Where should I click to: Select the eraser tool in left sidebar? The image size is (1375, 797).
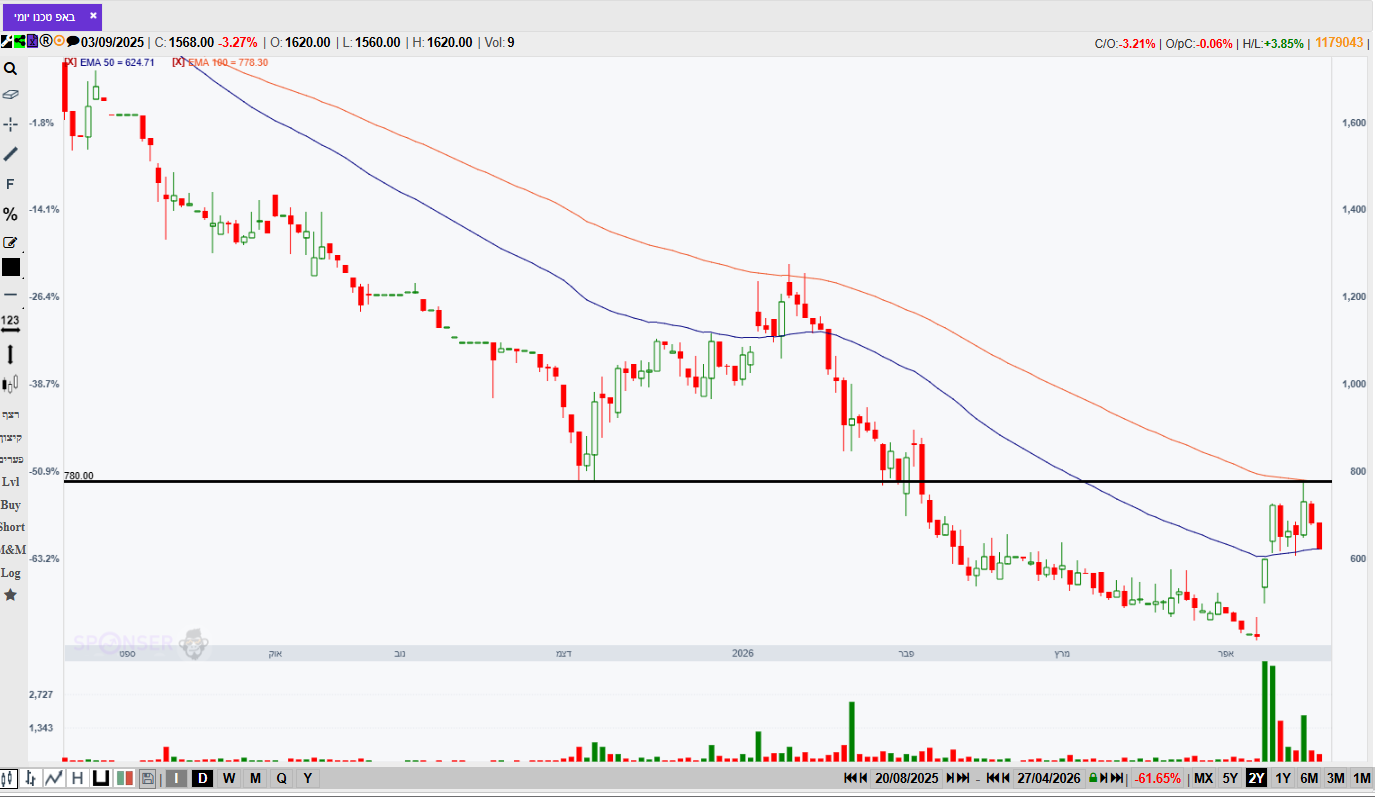[10, 95]
